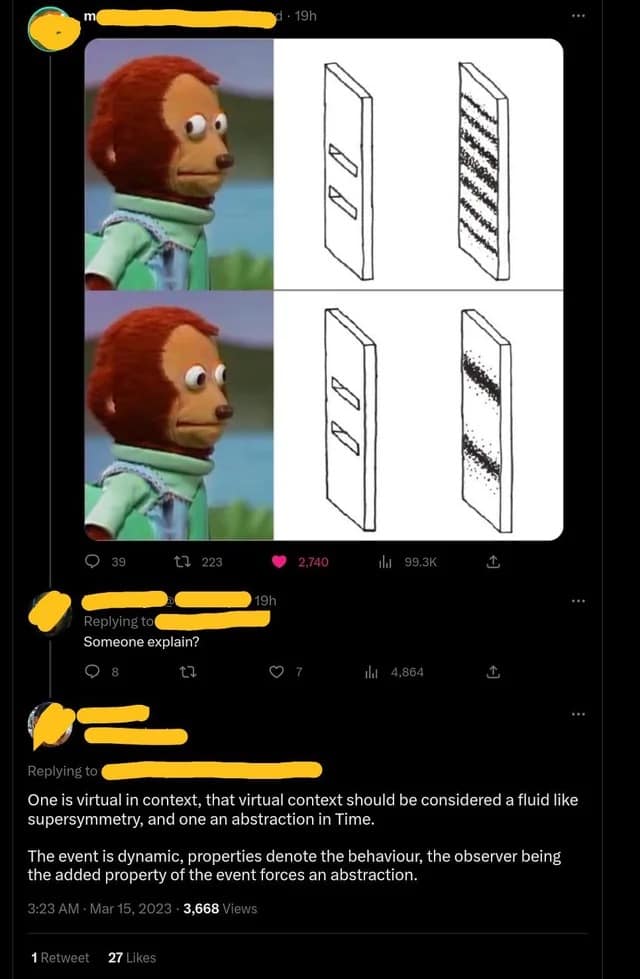View the 1 Retweet list
Image resolution: width=640 pixels, height=979 pixels.
point(60,958)
